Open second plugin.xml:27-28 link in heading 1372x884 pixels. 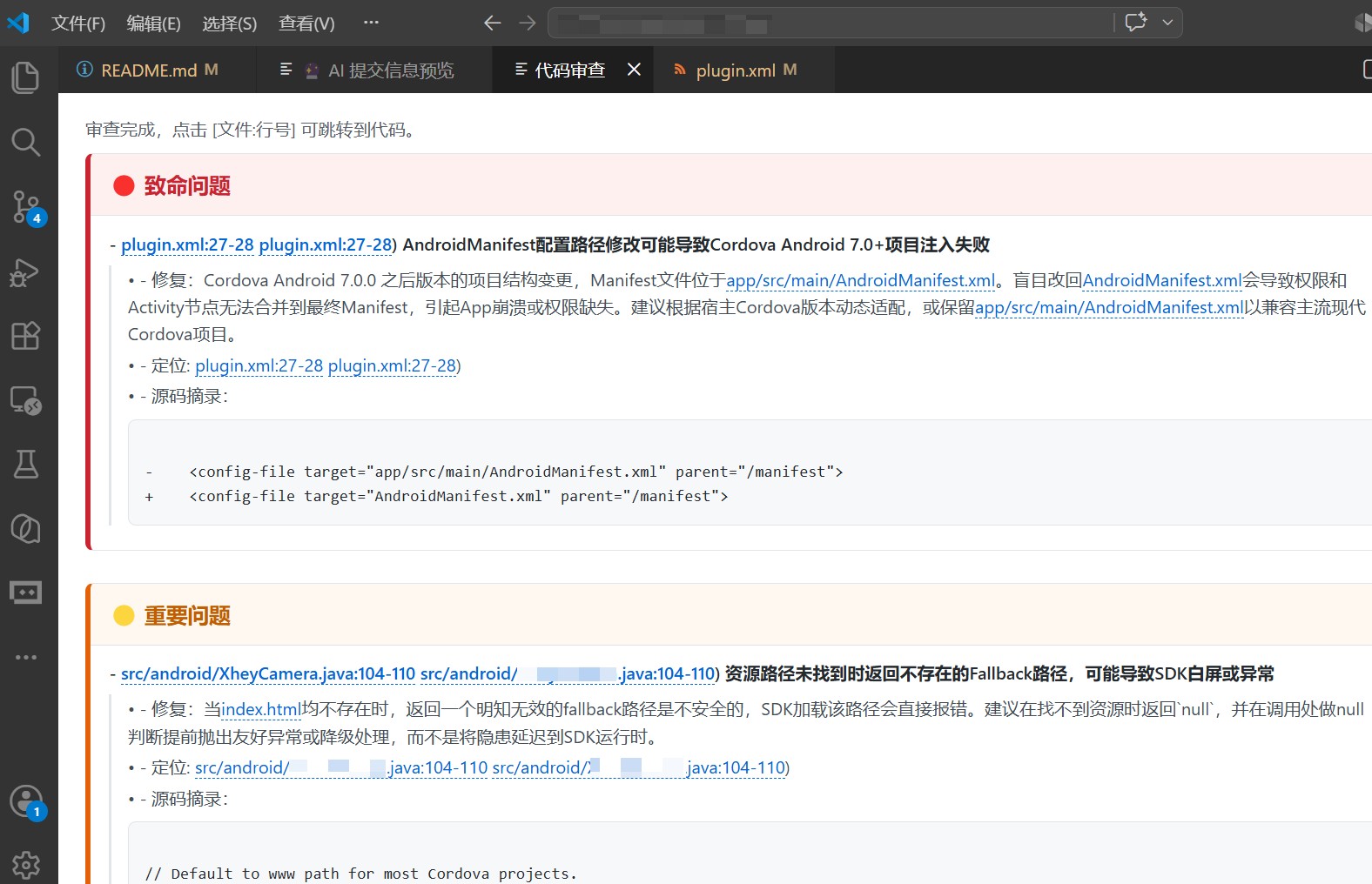[x=326, y=245]
